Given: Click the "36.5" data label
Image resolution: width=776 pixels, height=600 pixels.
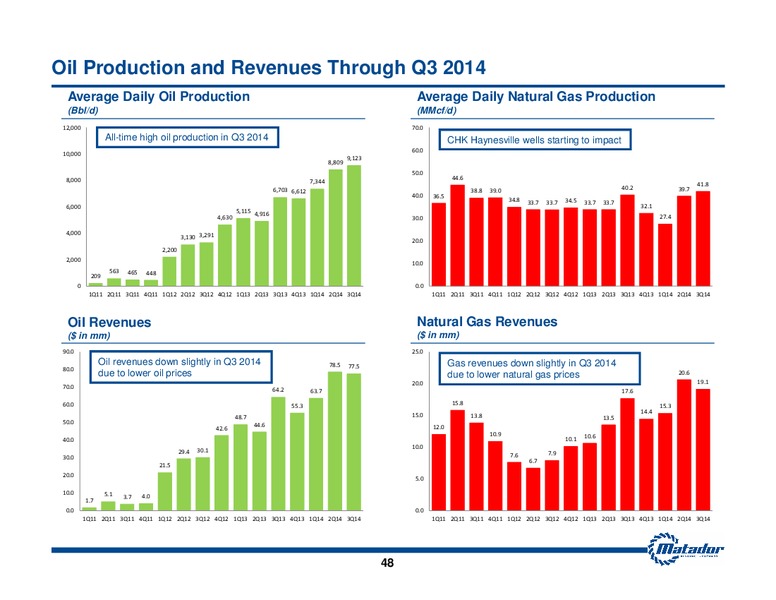Looking at the screenshot, I should (x=438, y=196).
